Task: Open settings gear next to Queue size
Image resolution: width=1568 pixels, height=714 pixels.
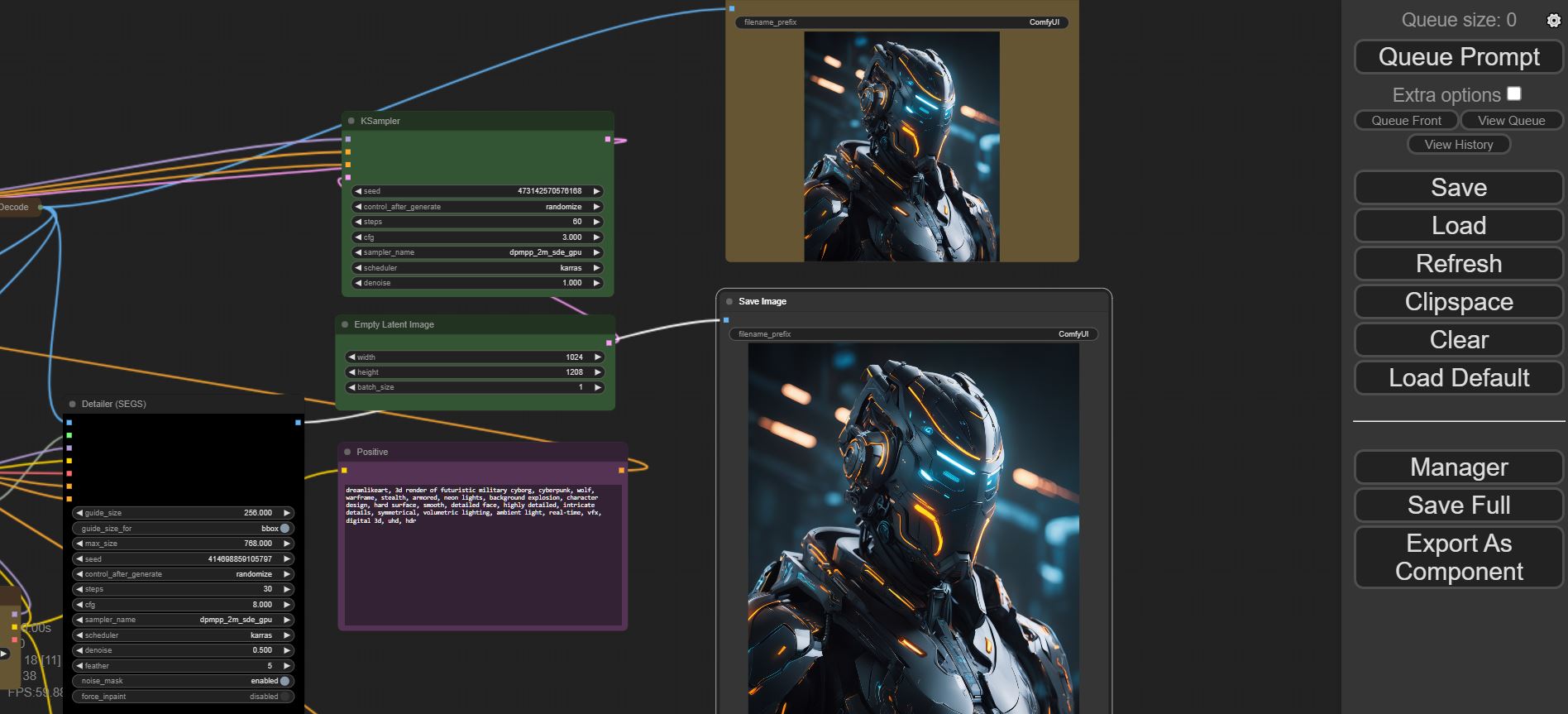Action: click(1553, 21)
